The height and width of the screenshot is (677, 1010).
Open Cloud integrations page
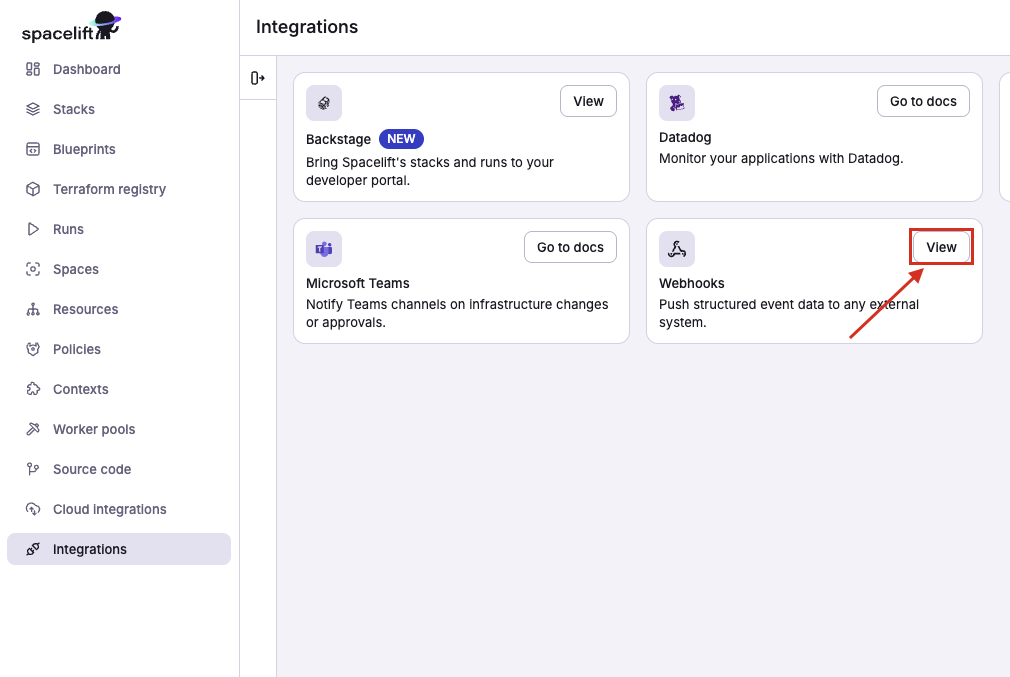(109, 509)
